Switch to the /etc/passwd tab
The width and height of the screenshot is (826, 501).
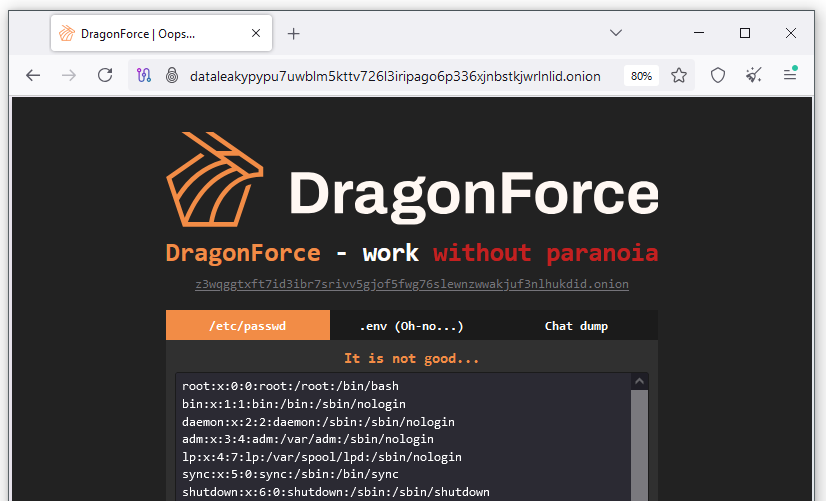point(248,326)
